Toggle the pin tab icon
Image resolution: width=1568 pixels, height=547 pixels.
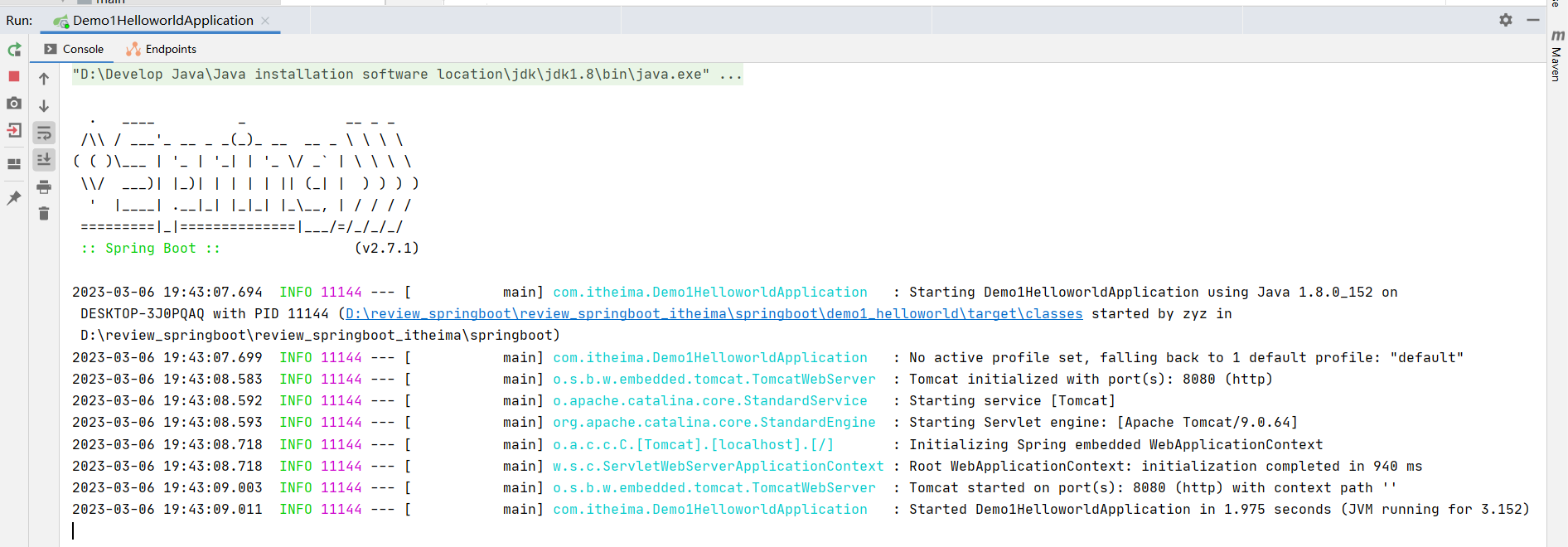14,197
